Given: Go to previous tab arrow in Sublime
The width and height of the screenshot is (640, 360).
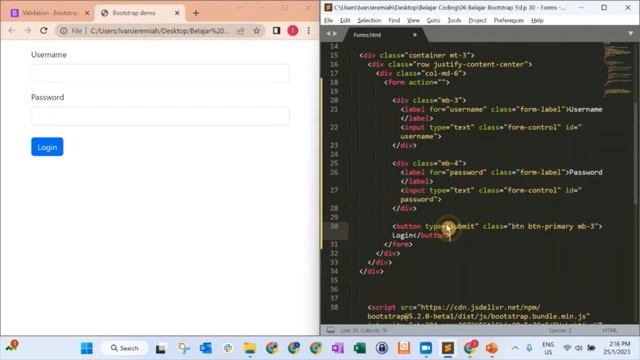Looking at the screenshot, I should tap(328, 34).
